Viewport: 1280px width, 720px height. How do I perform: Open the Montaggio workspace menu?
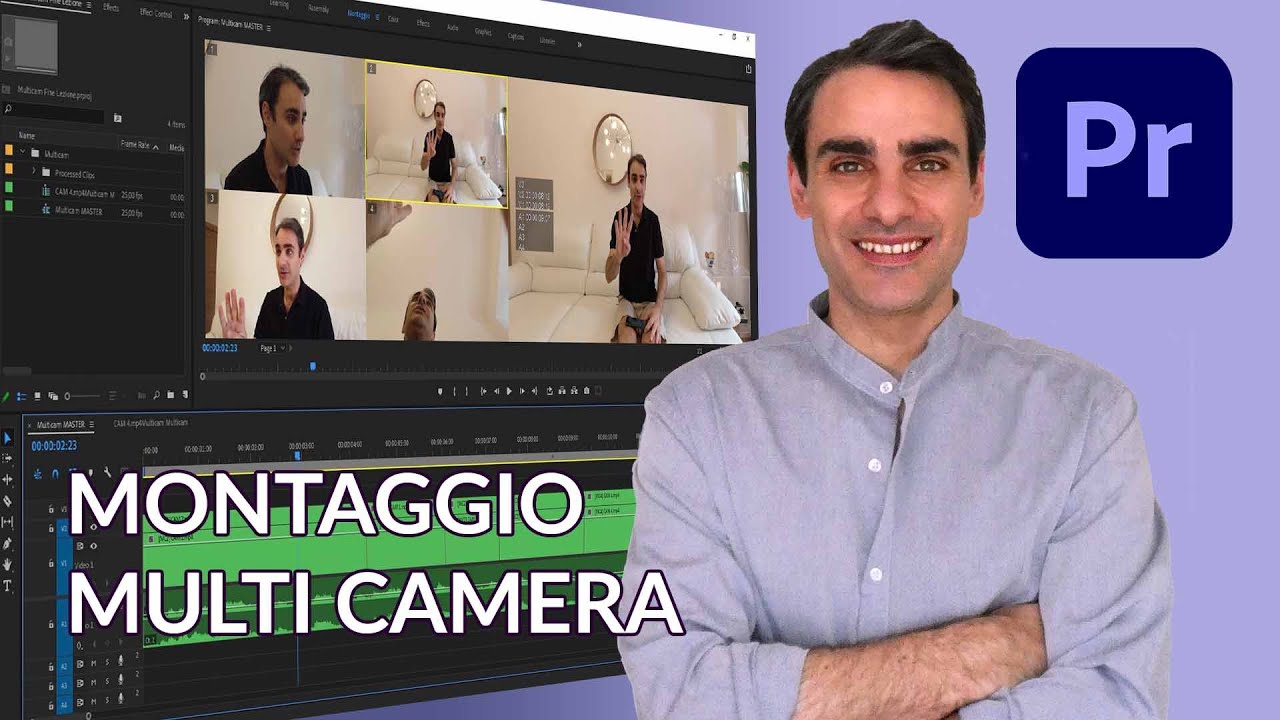[x=377, y=16]
